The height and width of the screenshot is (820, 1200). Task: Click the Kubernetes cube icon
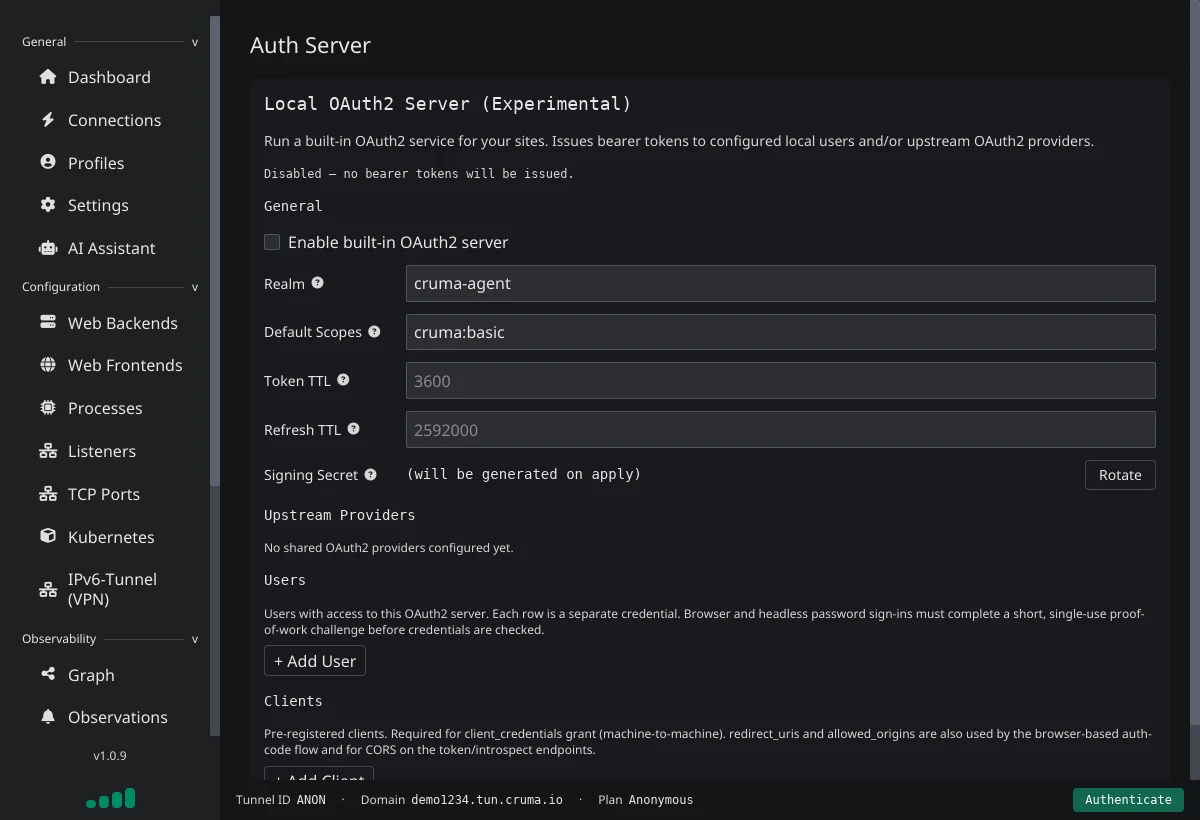point(48,536)
